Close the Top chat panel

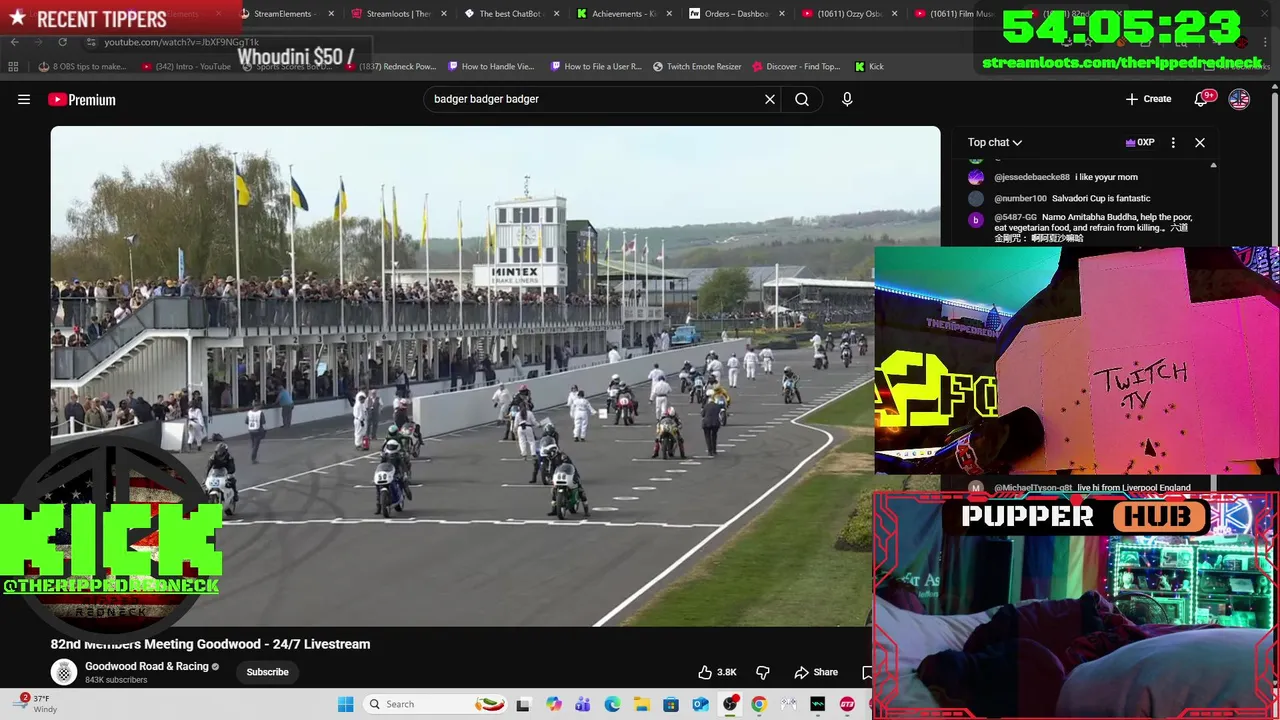(x=1200, y=142)
